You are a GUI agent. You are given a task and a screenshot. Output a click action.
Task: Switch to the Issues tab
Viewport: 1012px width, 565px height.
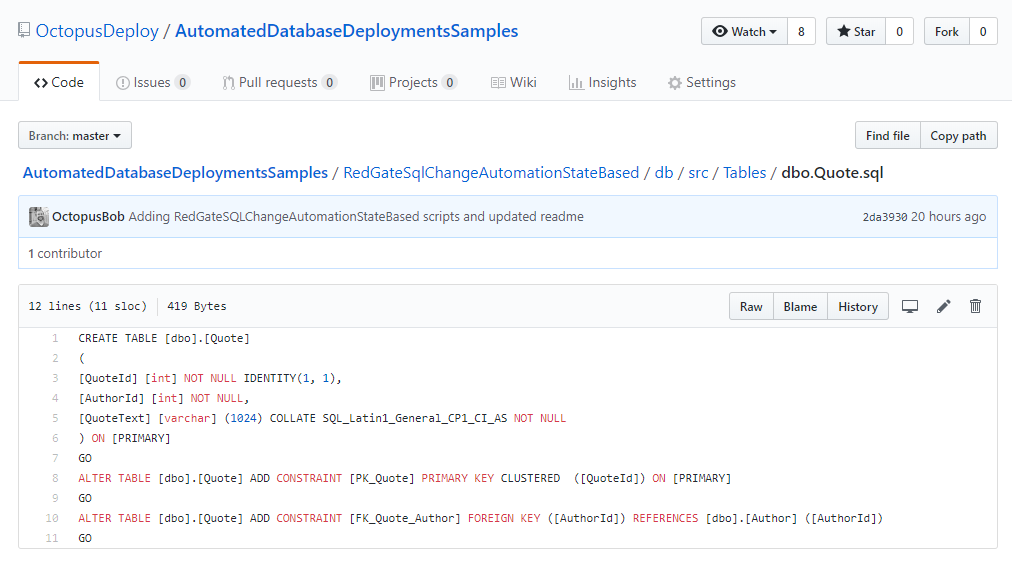pos(152,83)
